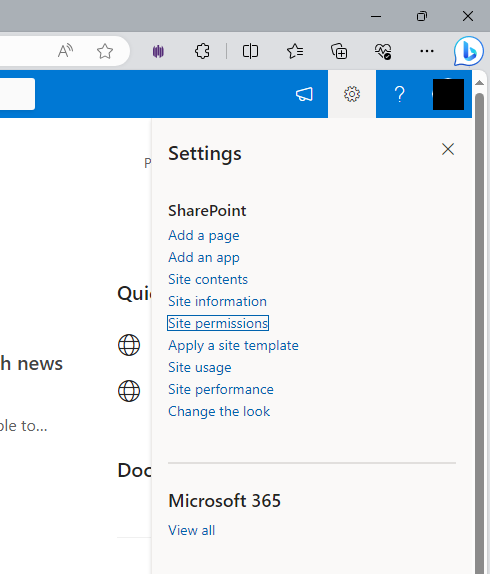This screenshot has height=574, width=490.
Task: Open Edge Settings and more menu
Action: pos(427,51)
